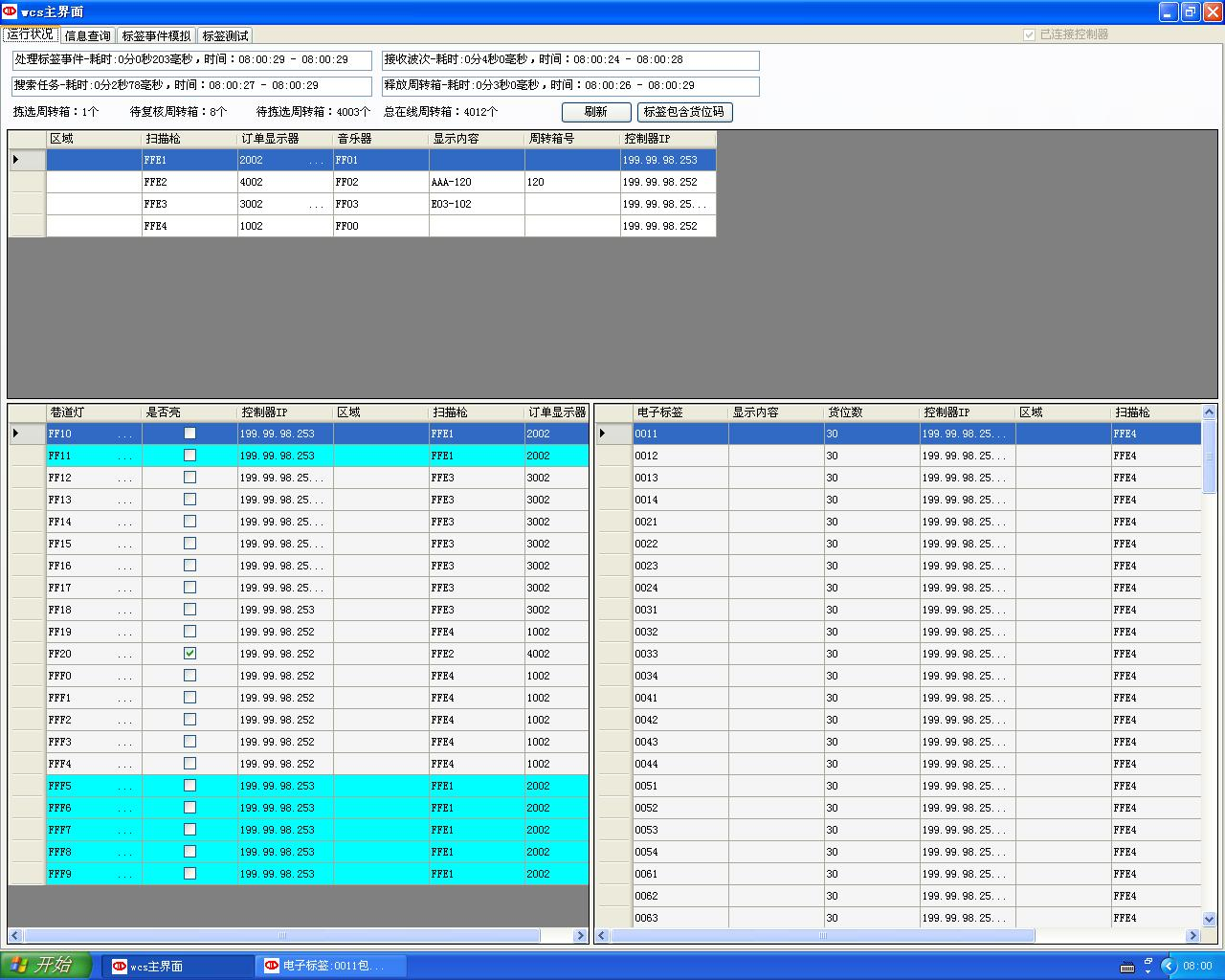Click the 标签包含货位码 button
The width and height of the screenshot is (1225, 980).
coord(684,112)
